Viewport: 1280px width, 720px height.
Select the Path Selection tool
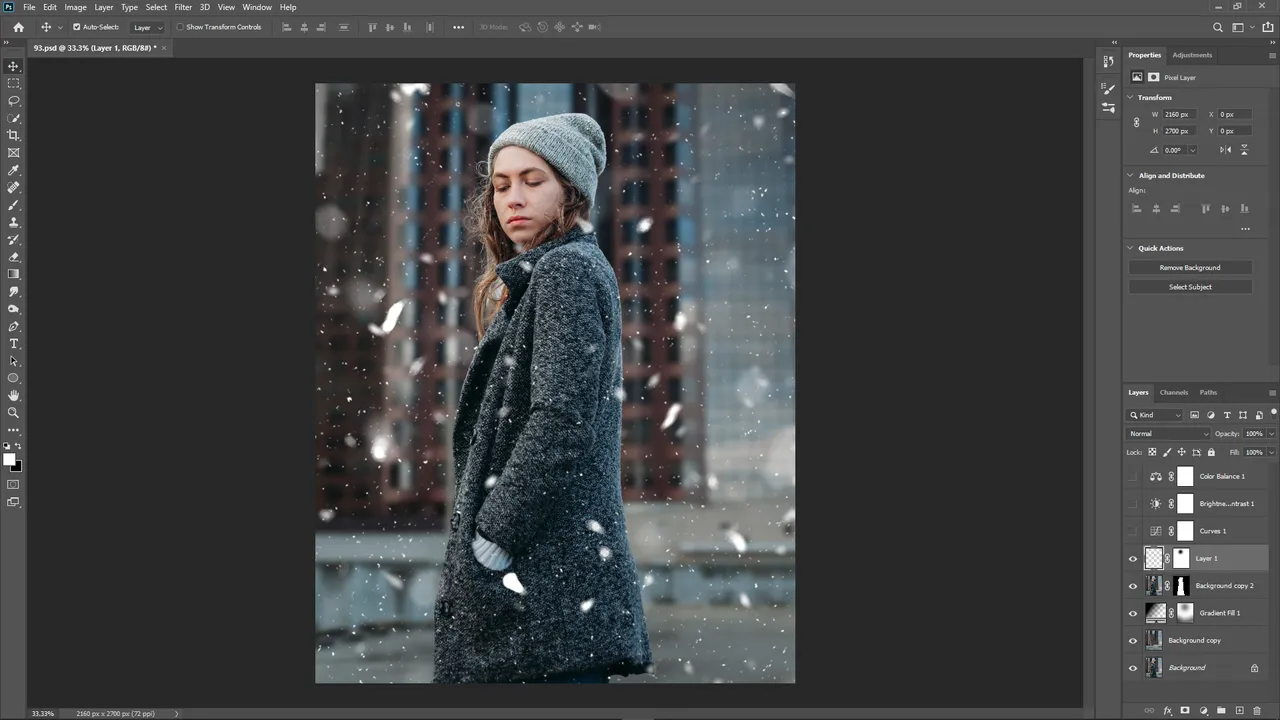click(x=13, y=361)
